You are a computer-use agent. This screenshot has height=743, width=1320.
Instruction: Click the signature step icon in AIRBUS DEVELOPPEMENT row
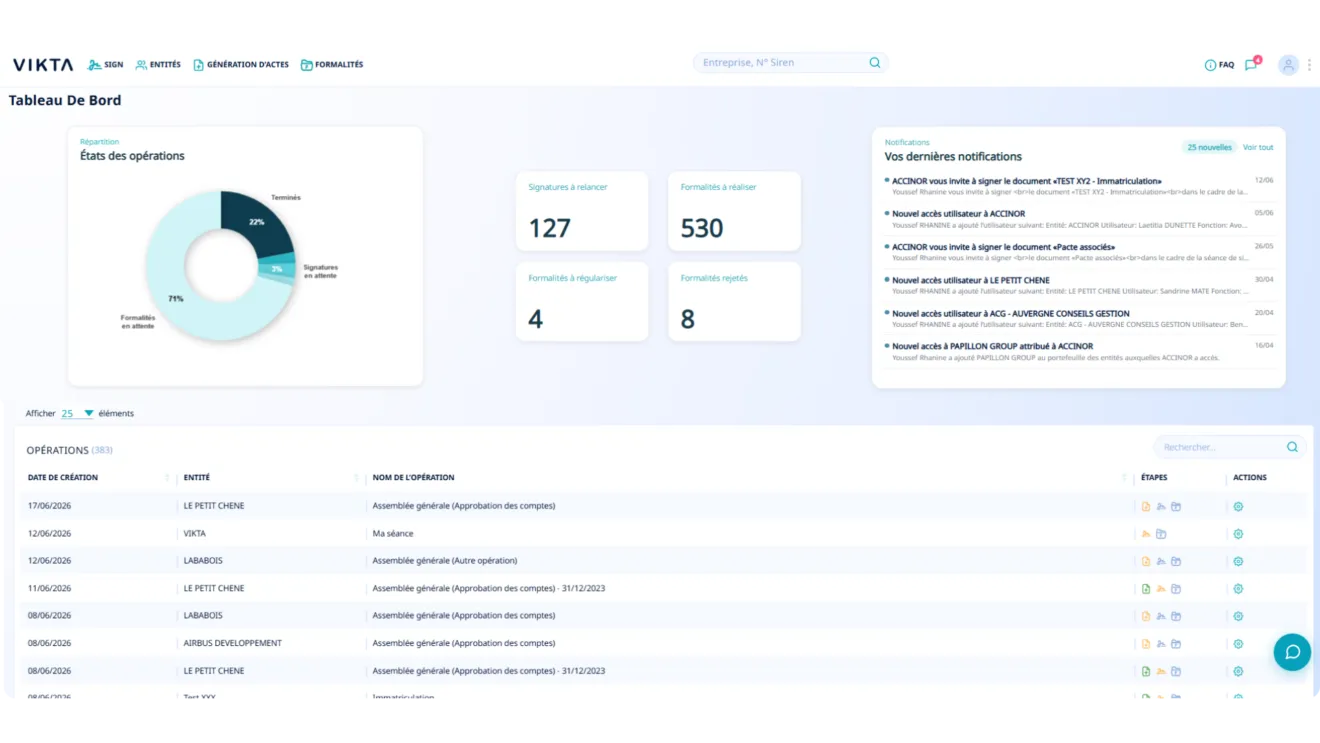1161,644
